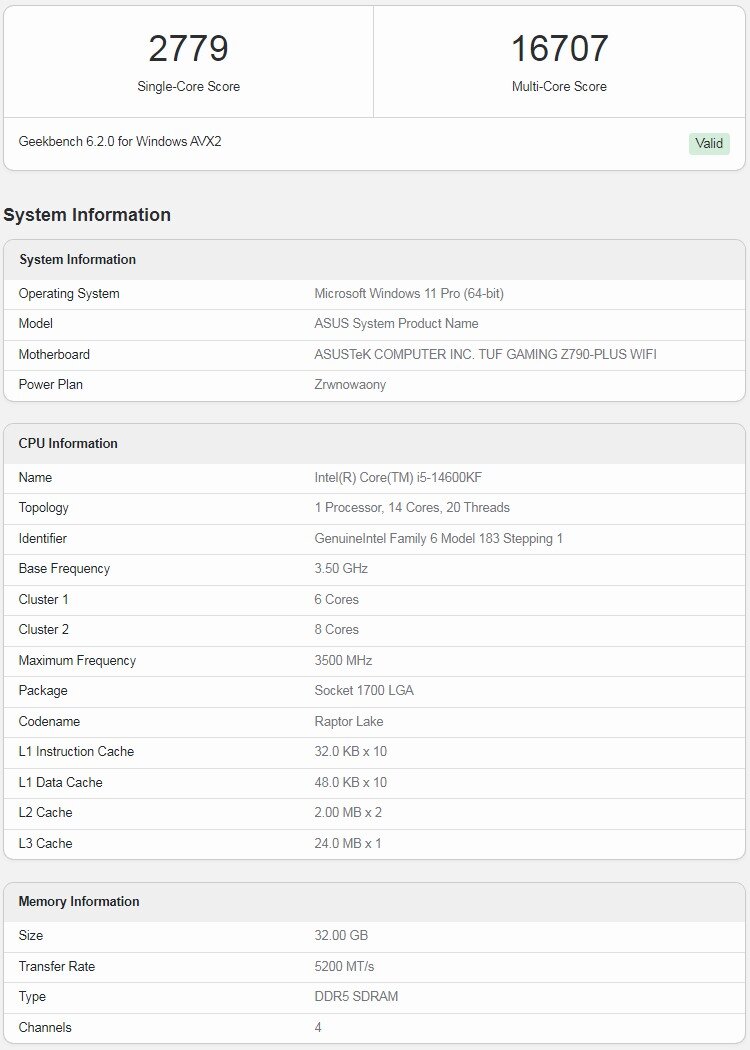Select the Multi-Core Score label
The image size is (750, 1050).
click(559, 86)
